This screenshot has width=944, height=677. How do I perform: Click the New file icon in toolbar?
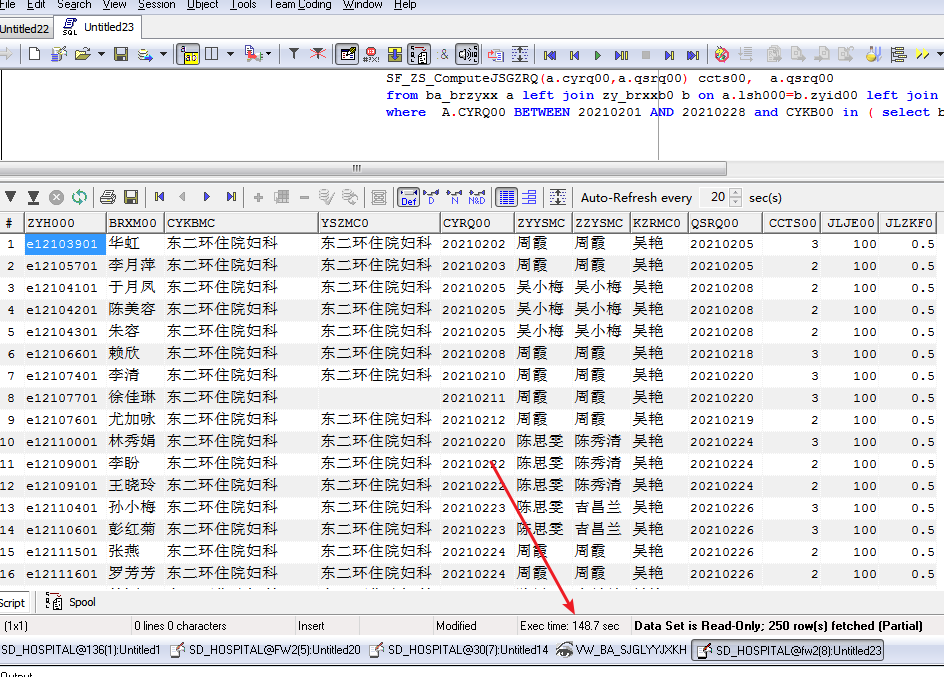(x=35, y=54)
